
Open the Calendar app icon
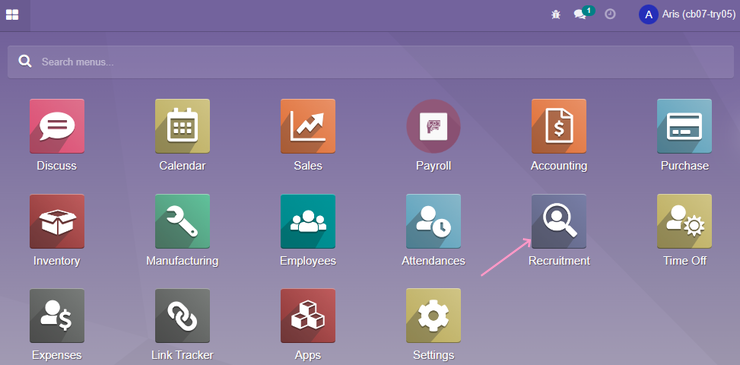[x=182, y=126]
